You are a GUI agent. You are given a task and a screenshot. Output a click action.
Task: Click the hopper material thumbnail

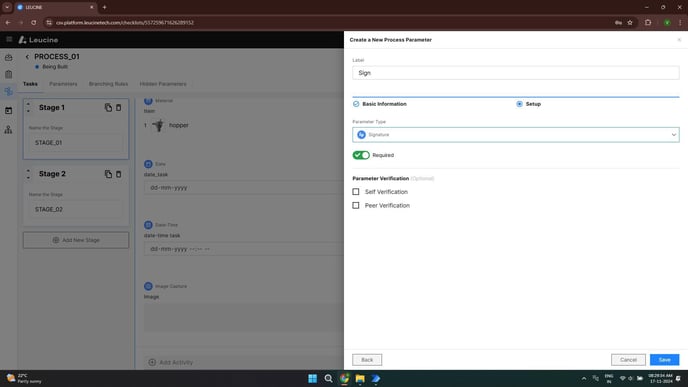(158, 125)
